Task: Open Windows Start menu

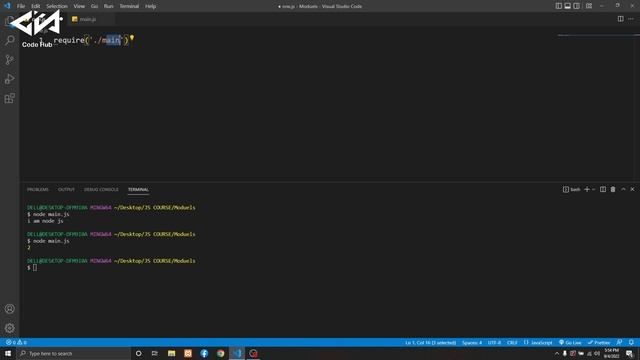Action: [8, 353]
